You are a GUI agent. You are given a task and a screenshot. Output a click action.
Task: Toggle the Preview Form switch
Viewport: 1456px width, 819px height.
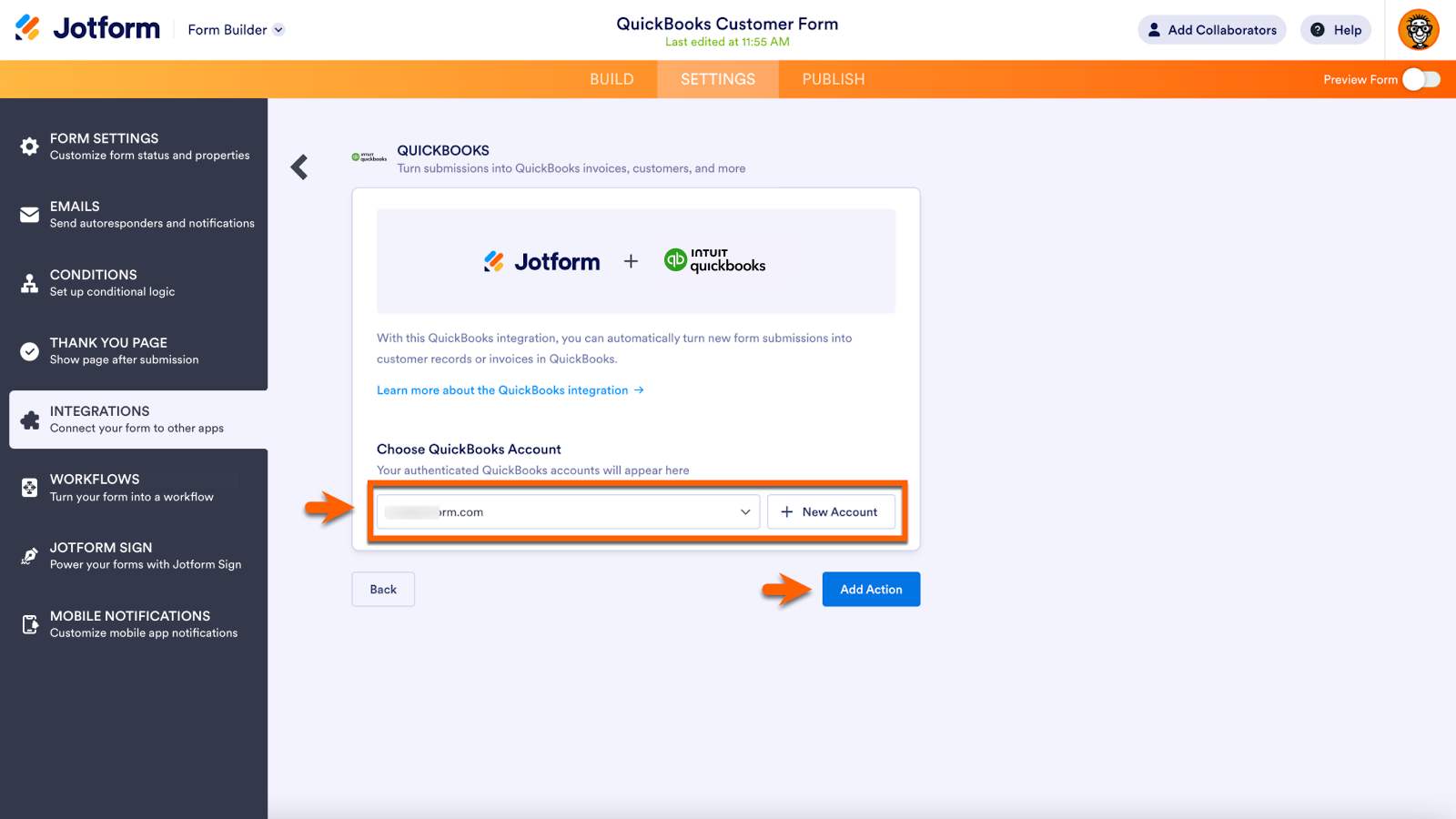tap(1421, 79)
